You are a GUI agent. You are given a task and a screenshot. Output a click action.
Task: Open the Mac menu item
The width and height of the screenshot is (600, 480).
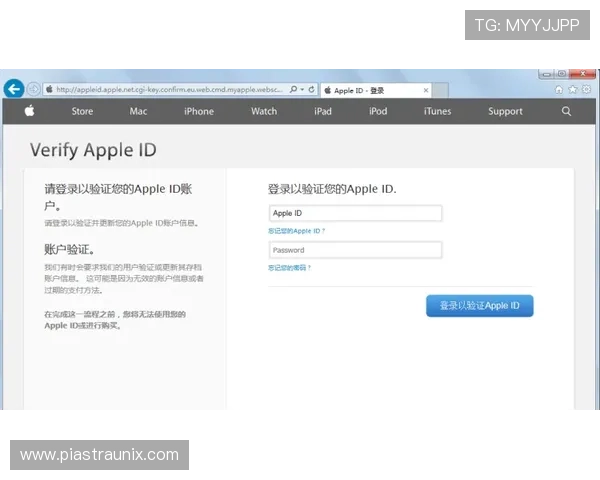(138, 111)
